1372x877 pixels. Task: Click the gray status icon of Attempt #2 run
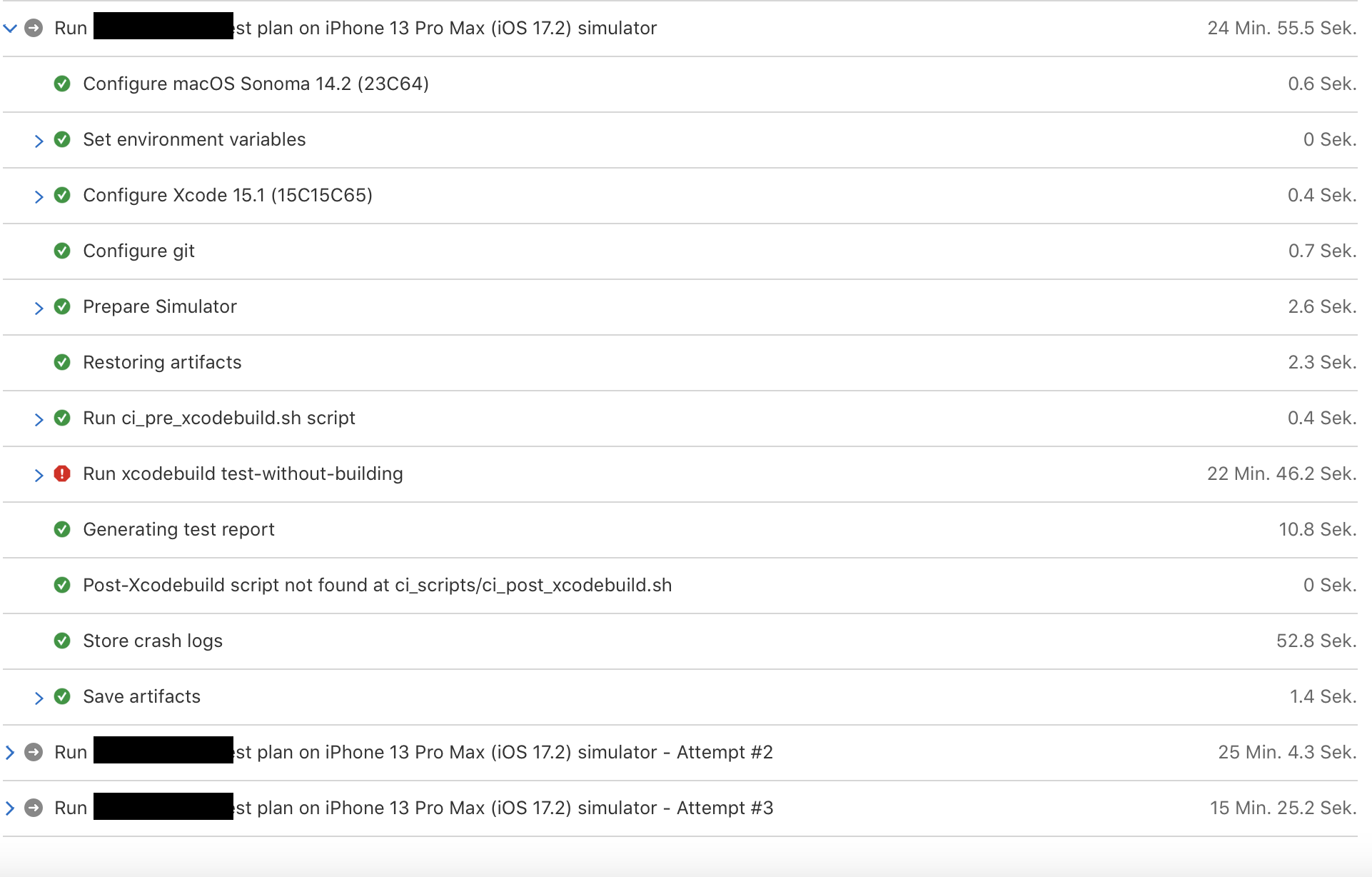pos(34,752)
